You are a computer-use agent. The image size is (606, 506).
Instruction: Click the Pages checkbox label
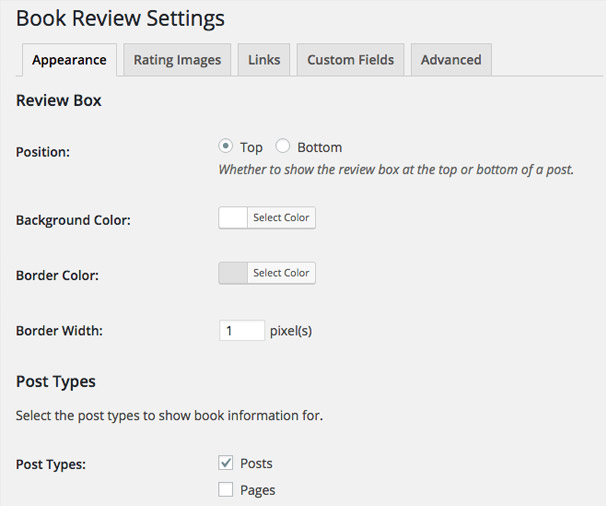258,490
